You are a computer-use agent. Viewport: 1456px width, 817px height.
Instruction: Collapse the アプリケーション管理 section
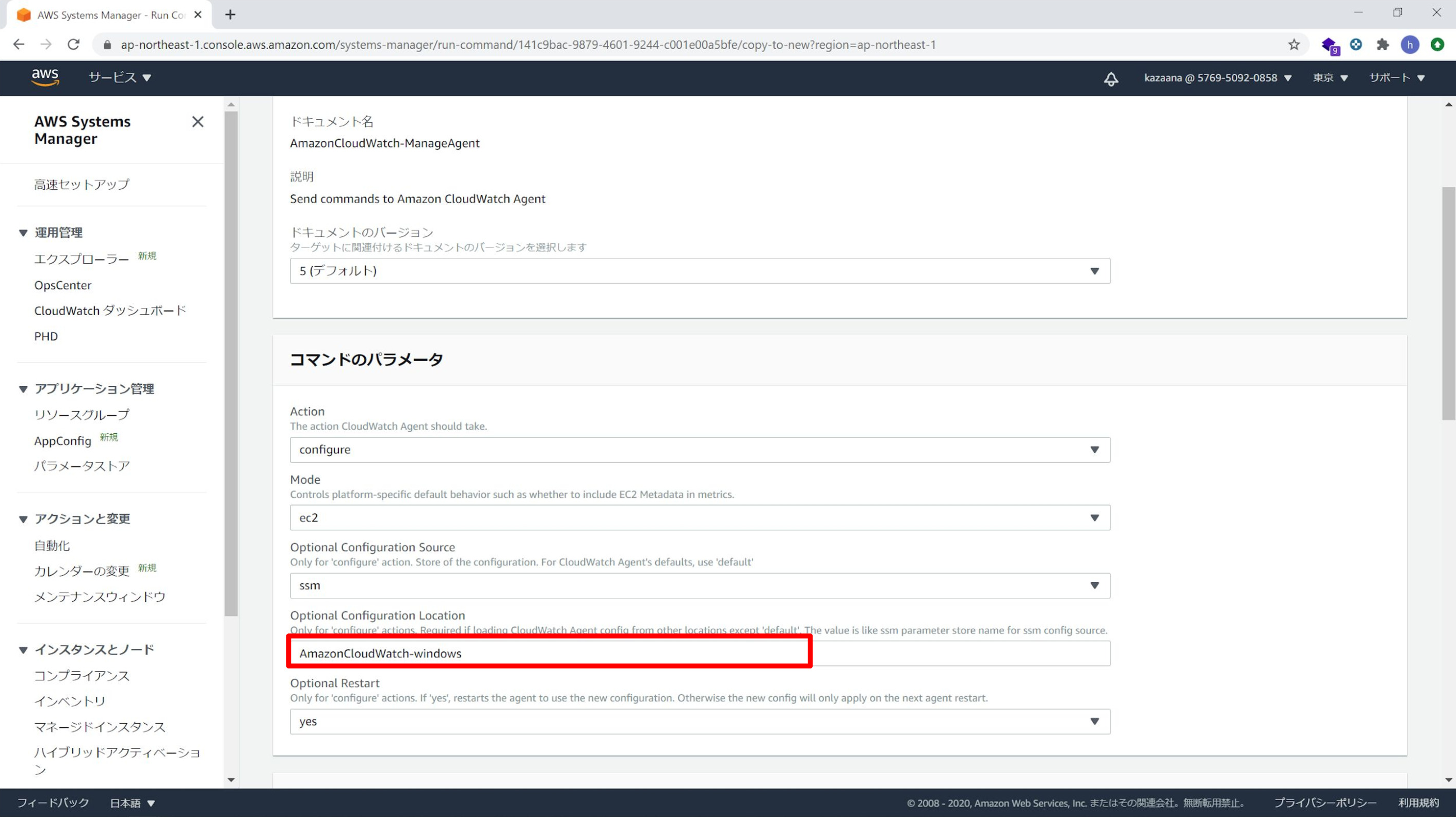tap(23, 389)
